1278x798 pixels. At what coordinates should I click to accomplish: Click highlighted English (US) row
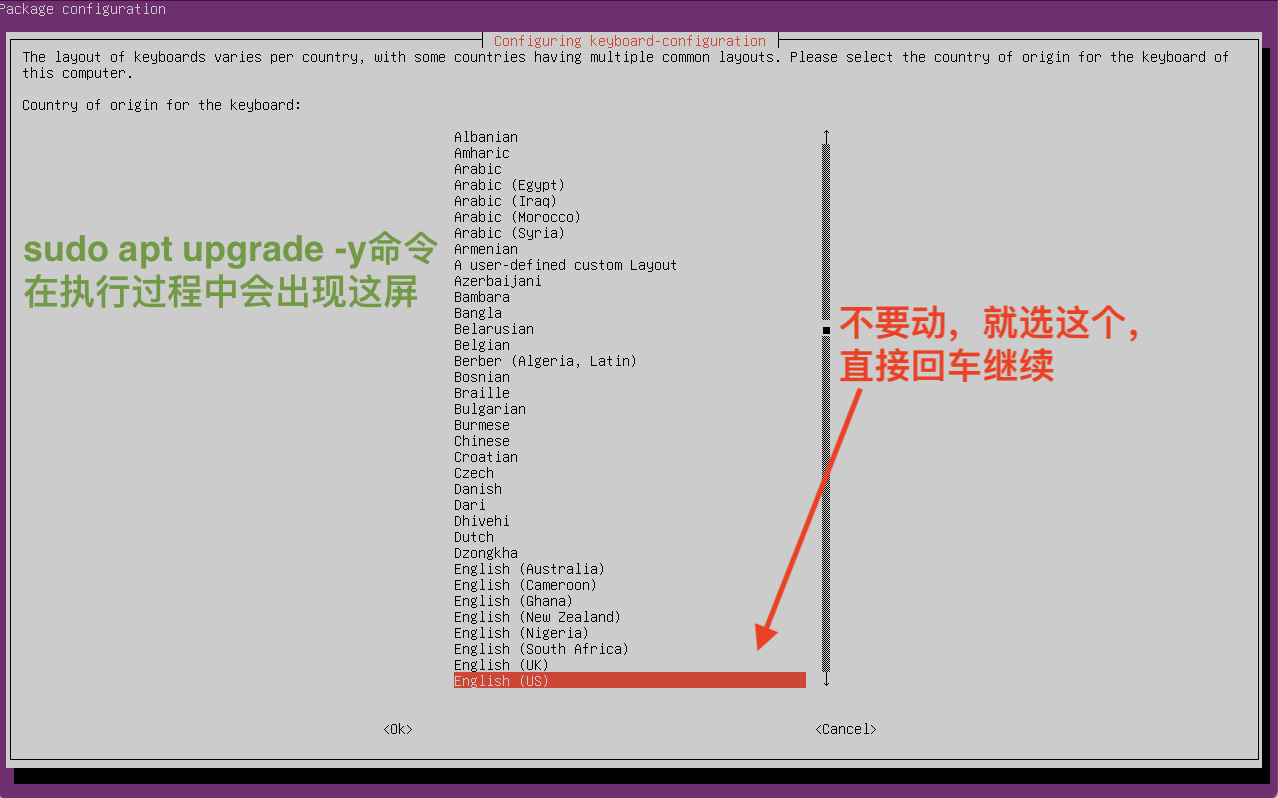coord(630,681)
